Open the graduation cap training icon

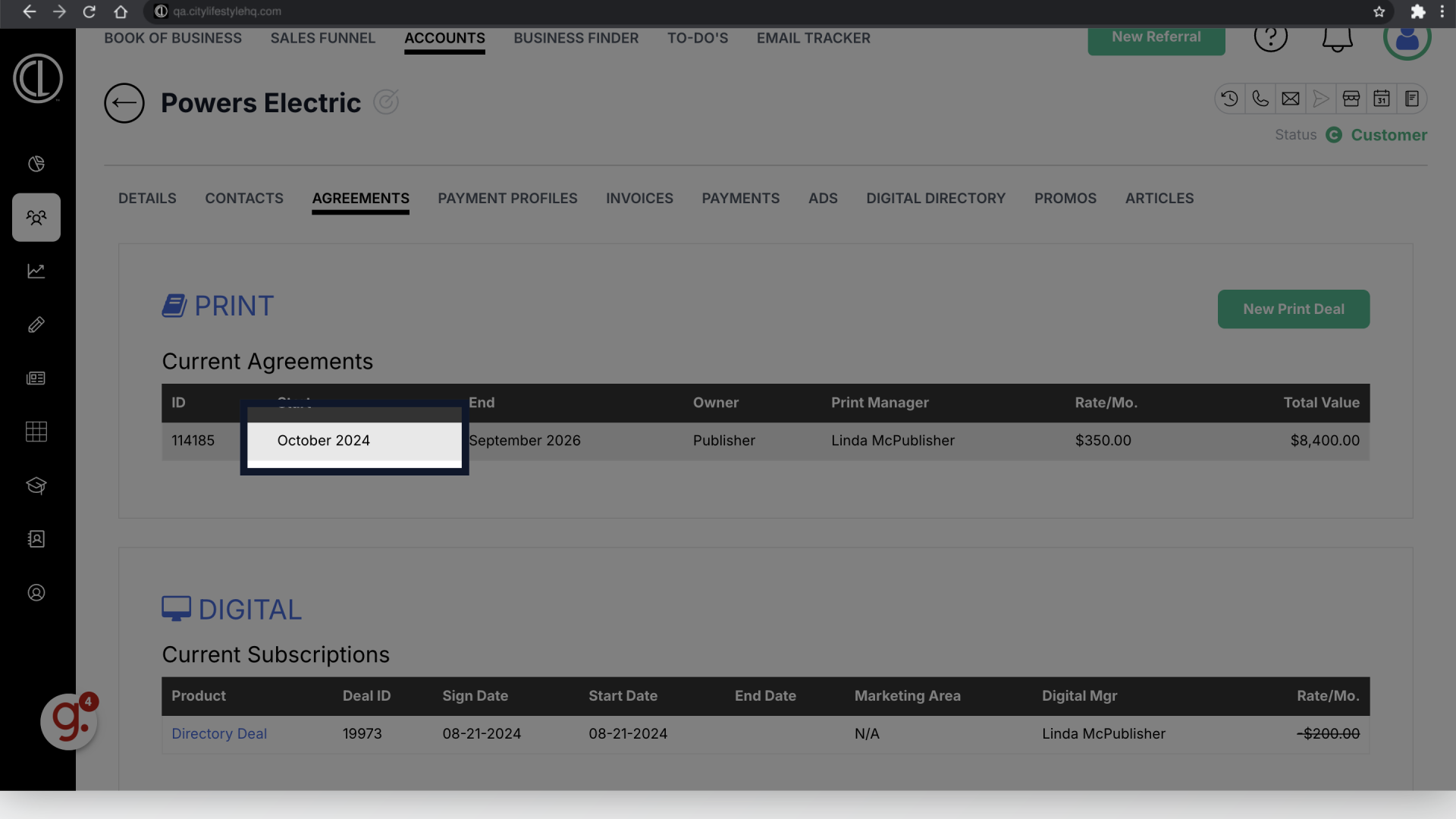[x=36, y=485]
